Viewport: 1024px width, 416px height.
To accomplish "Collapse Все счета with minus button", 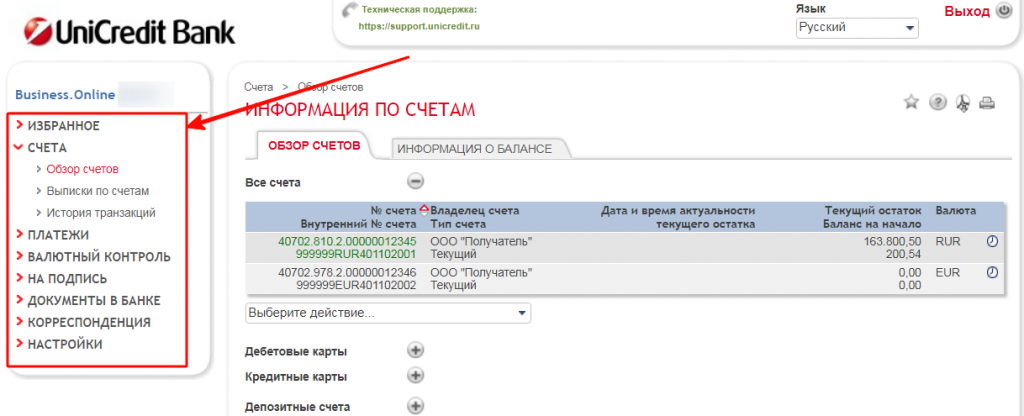I will click(x=415, y=182).
